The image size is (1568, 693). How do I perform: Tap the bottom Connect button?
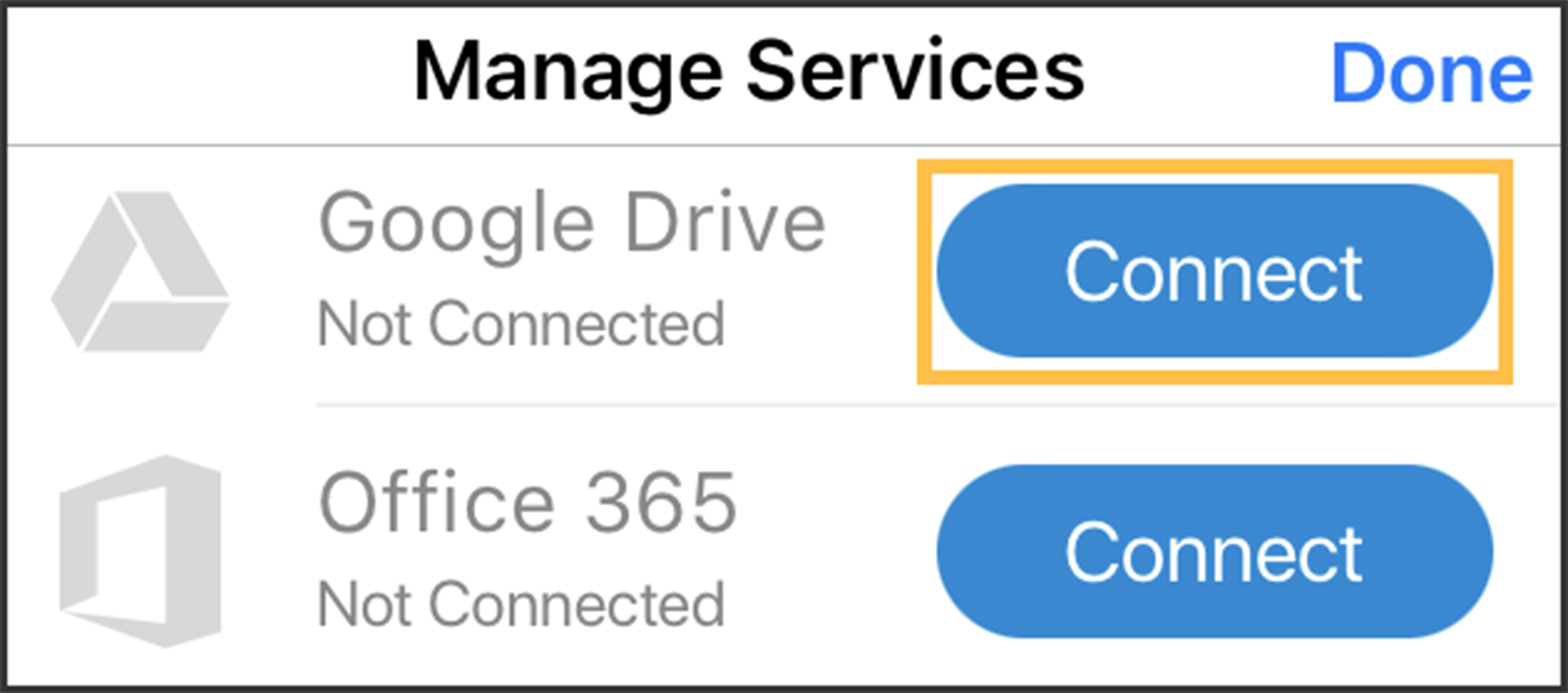point(1214,552)
